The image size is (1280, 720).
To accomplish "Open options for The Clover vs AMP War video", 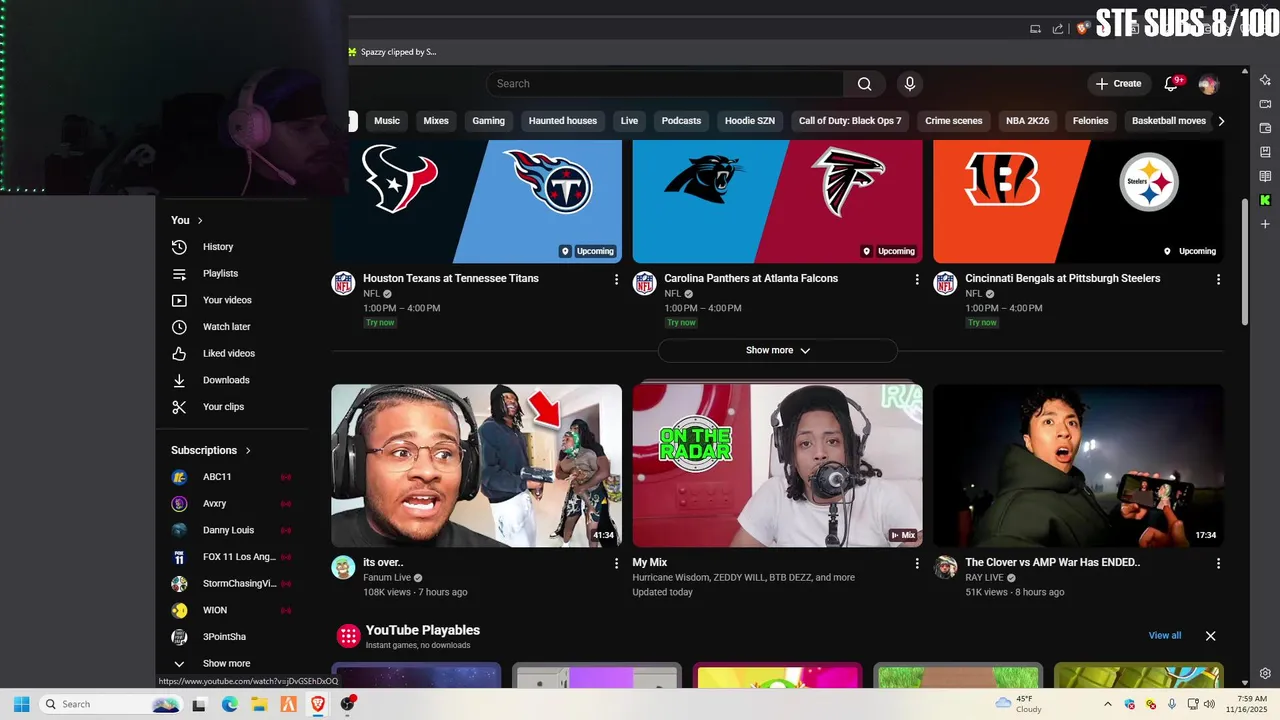I will point(1218,564).
